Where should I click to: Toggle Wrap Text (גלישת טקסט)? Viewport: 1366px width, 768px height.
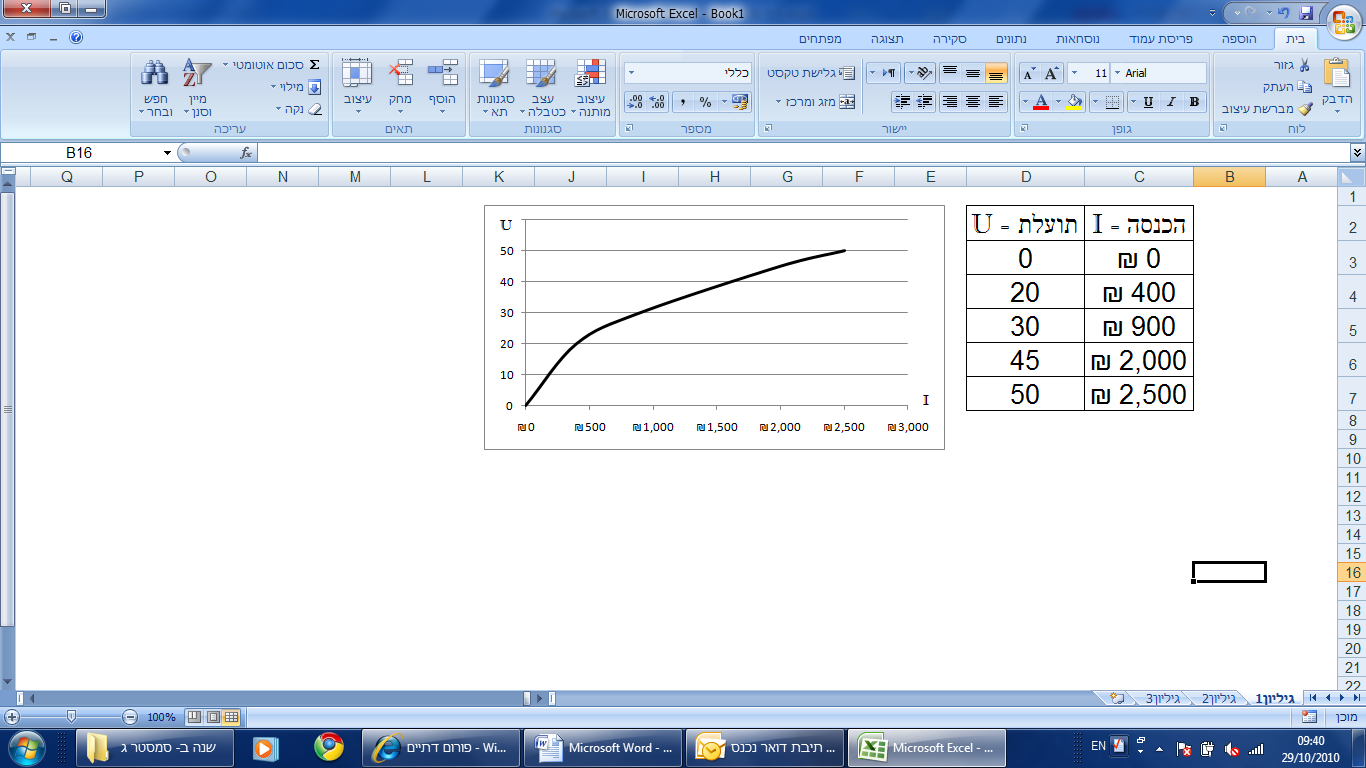point(812,73)
